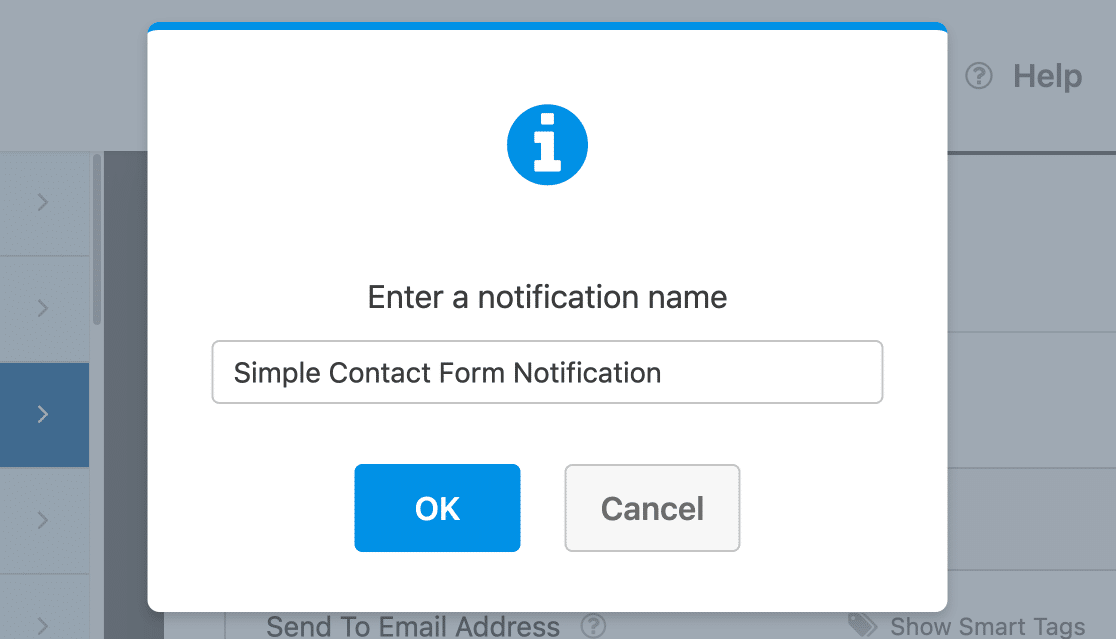Click the tag icon beside Show Smart Tags
The width and height of the screenshot is (1116, 639).
point(863,626)
